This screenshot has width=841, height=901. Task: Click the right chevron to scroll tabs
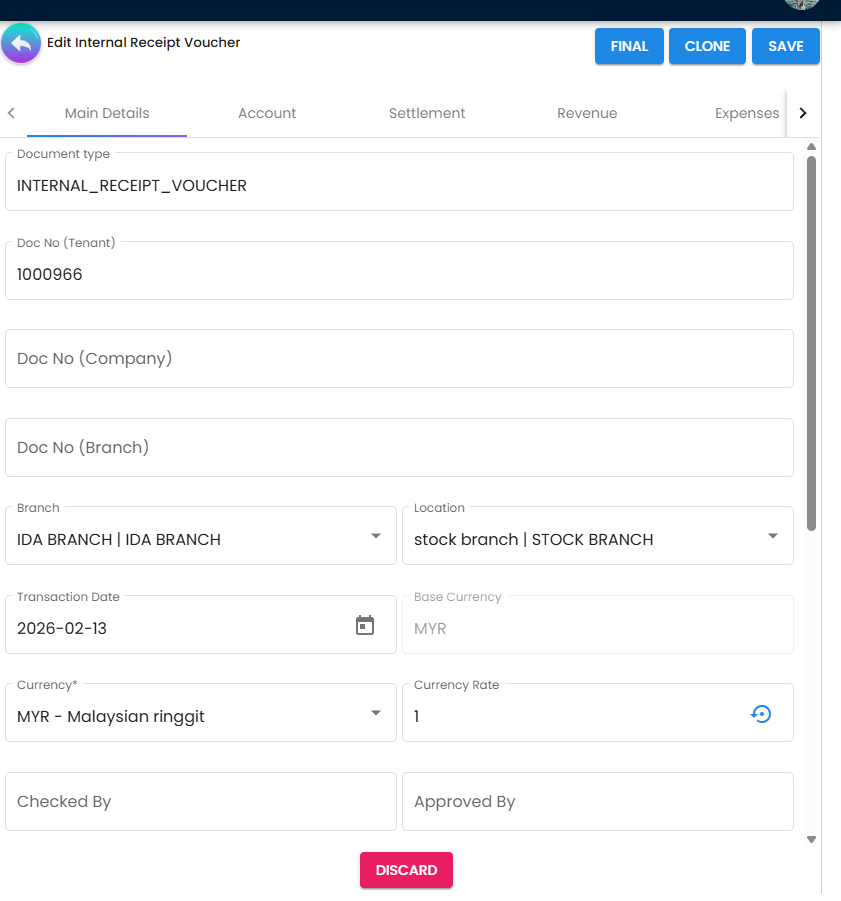(x=803, y=113)
